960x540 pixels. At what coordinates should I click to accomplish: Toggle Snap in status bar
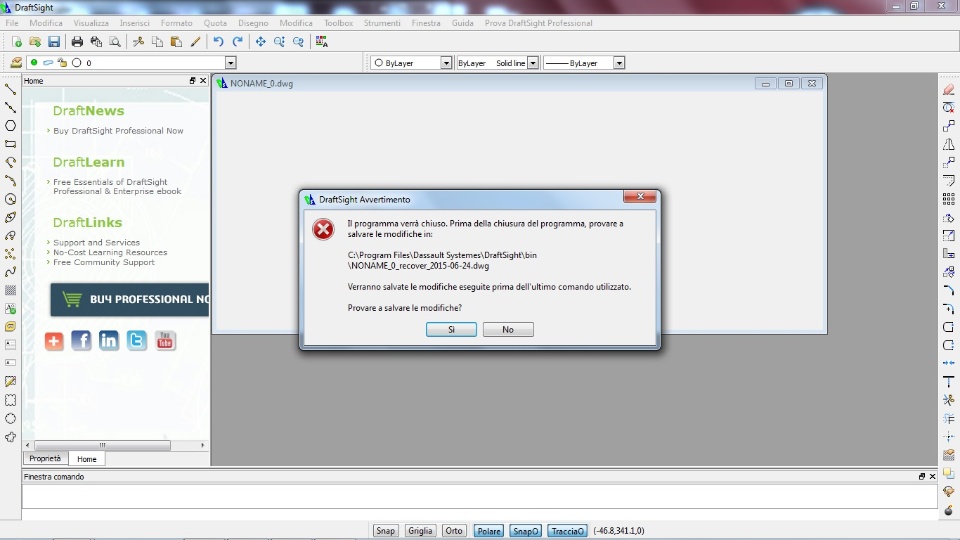coord(385,531)
